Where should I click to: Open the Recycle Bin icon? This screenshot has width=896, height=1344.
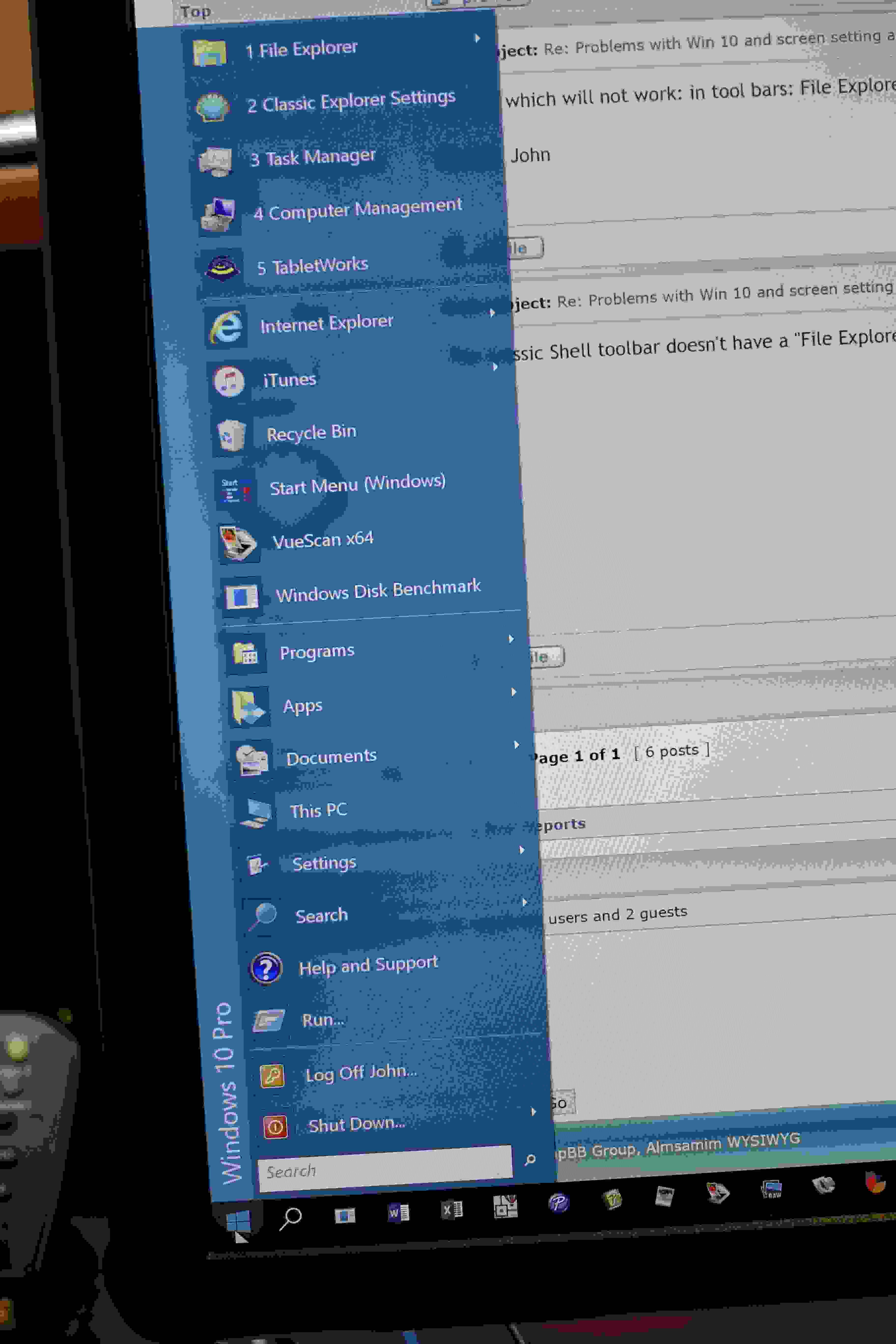231,435
